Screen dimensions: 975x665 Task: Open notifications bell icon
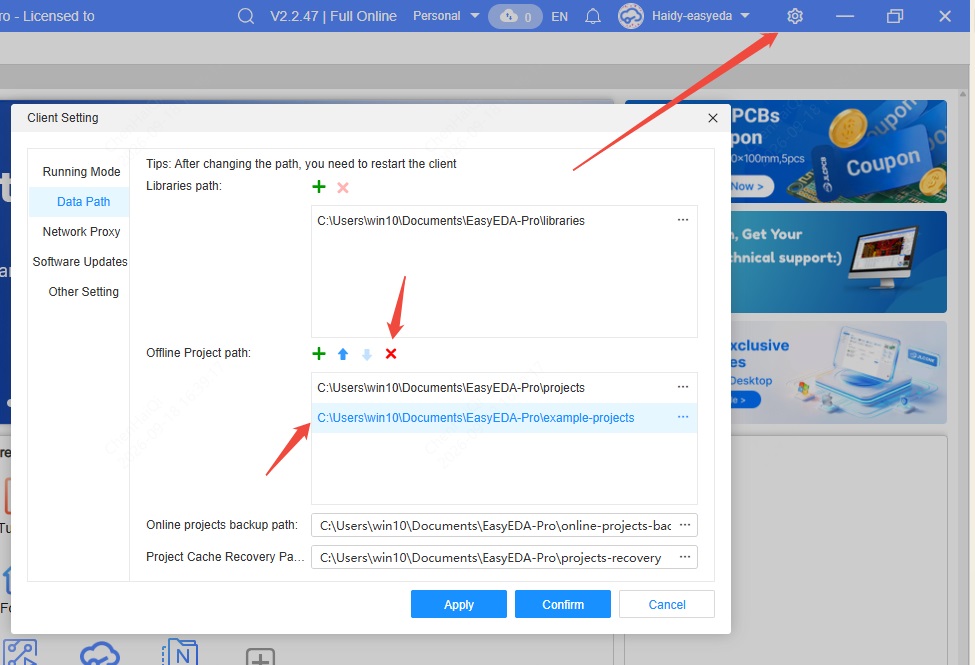click(x=593, y=16)
